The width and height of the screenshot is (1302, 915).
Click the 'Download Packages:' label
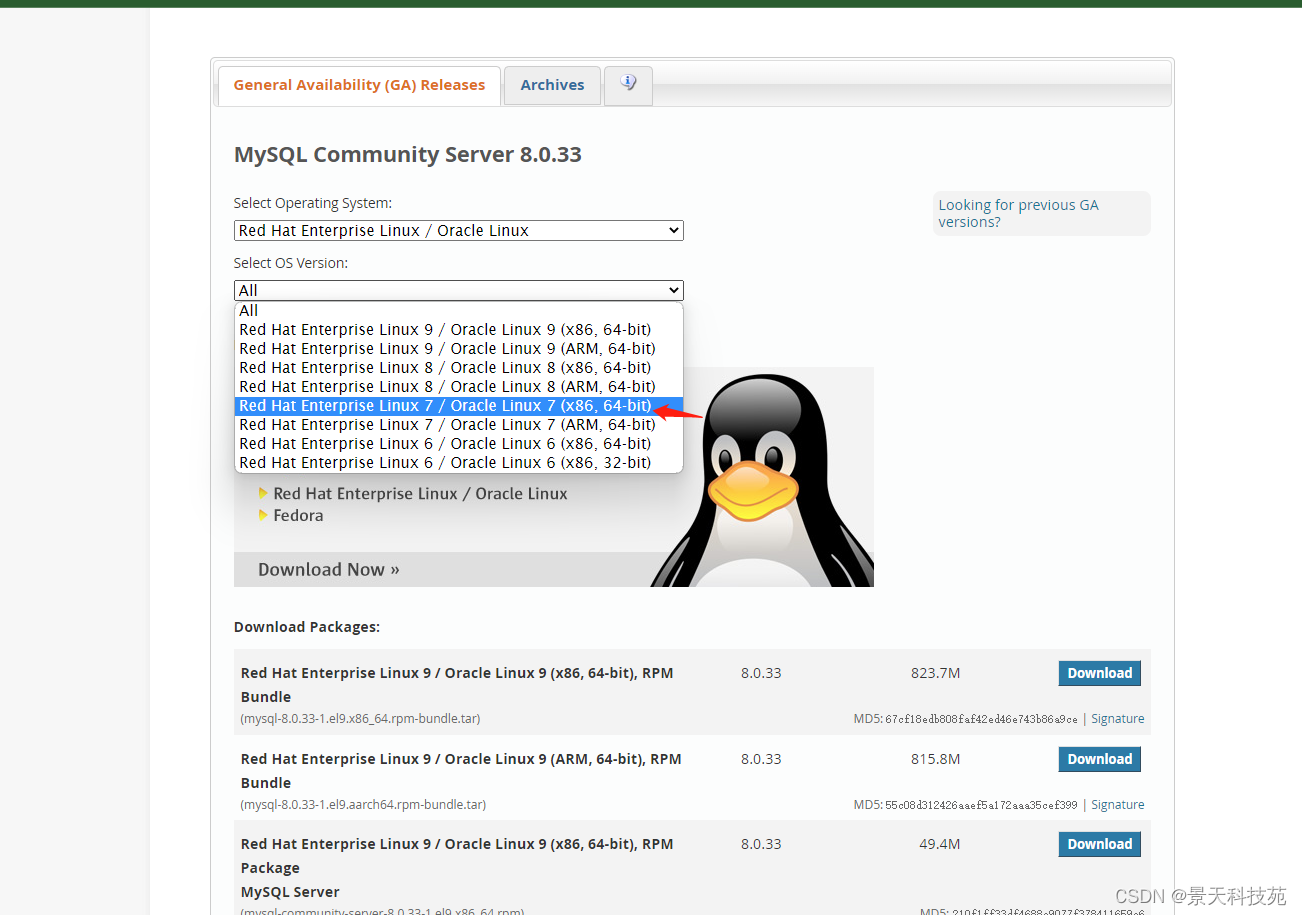coord(307,627)
